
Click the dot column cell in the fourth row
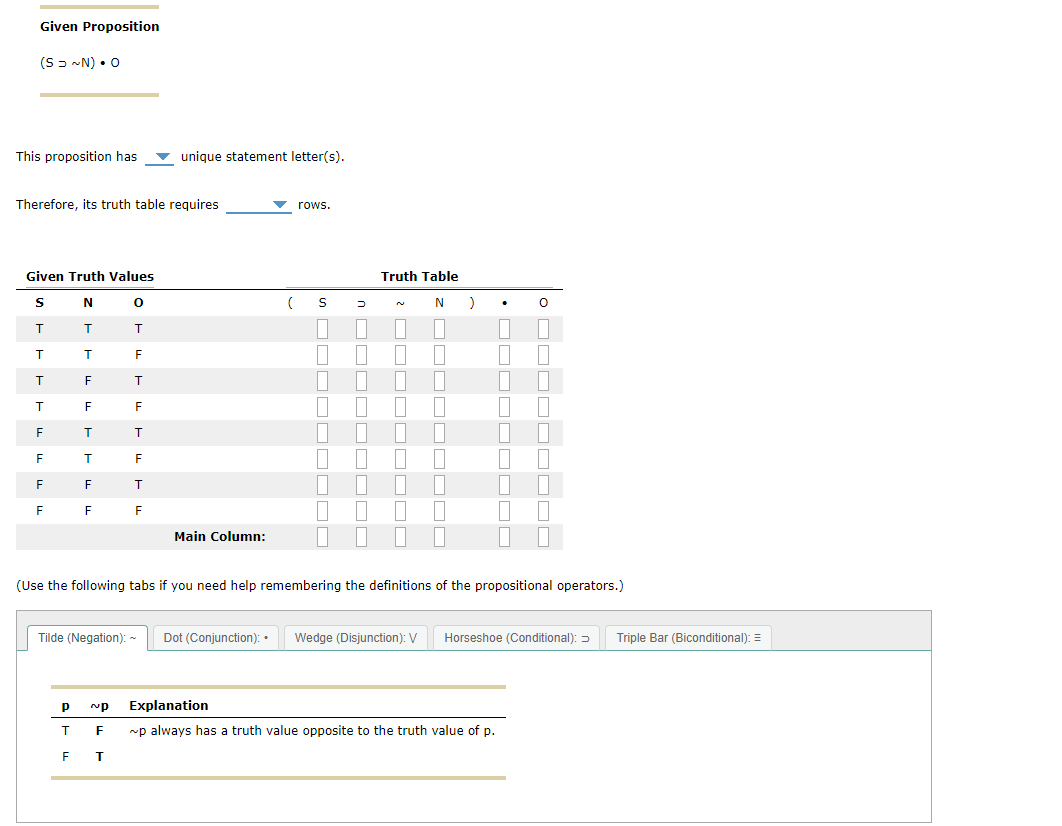click(x=504, y=406)
